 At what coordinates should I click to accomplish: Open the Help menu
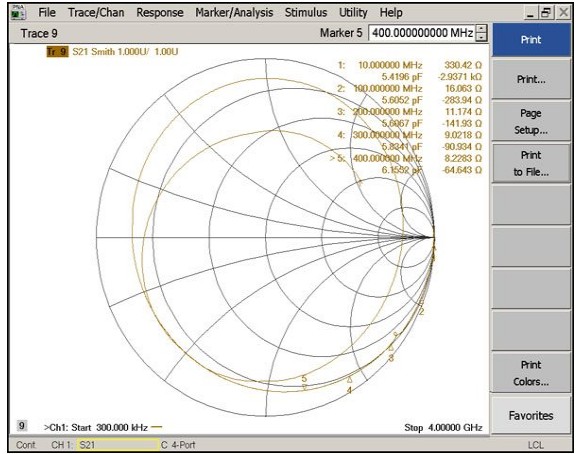391,13
